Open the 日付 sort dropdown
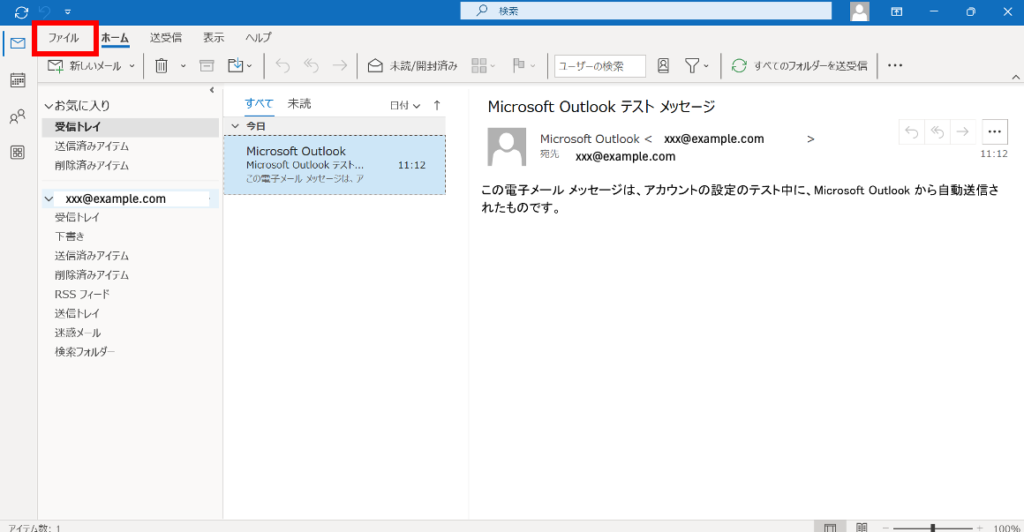The image size is (1024, 532). [x=404, y=105]
